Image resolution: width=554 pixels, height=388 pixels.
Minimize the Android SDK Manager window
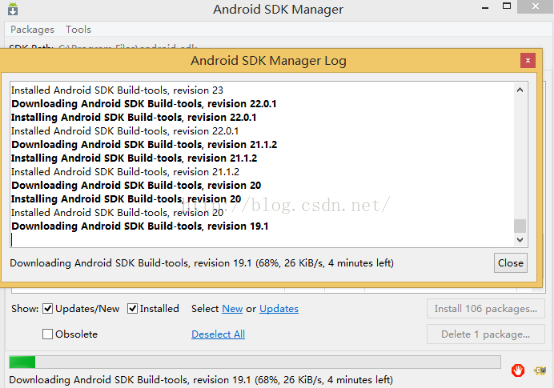coord(485,7)
